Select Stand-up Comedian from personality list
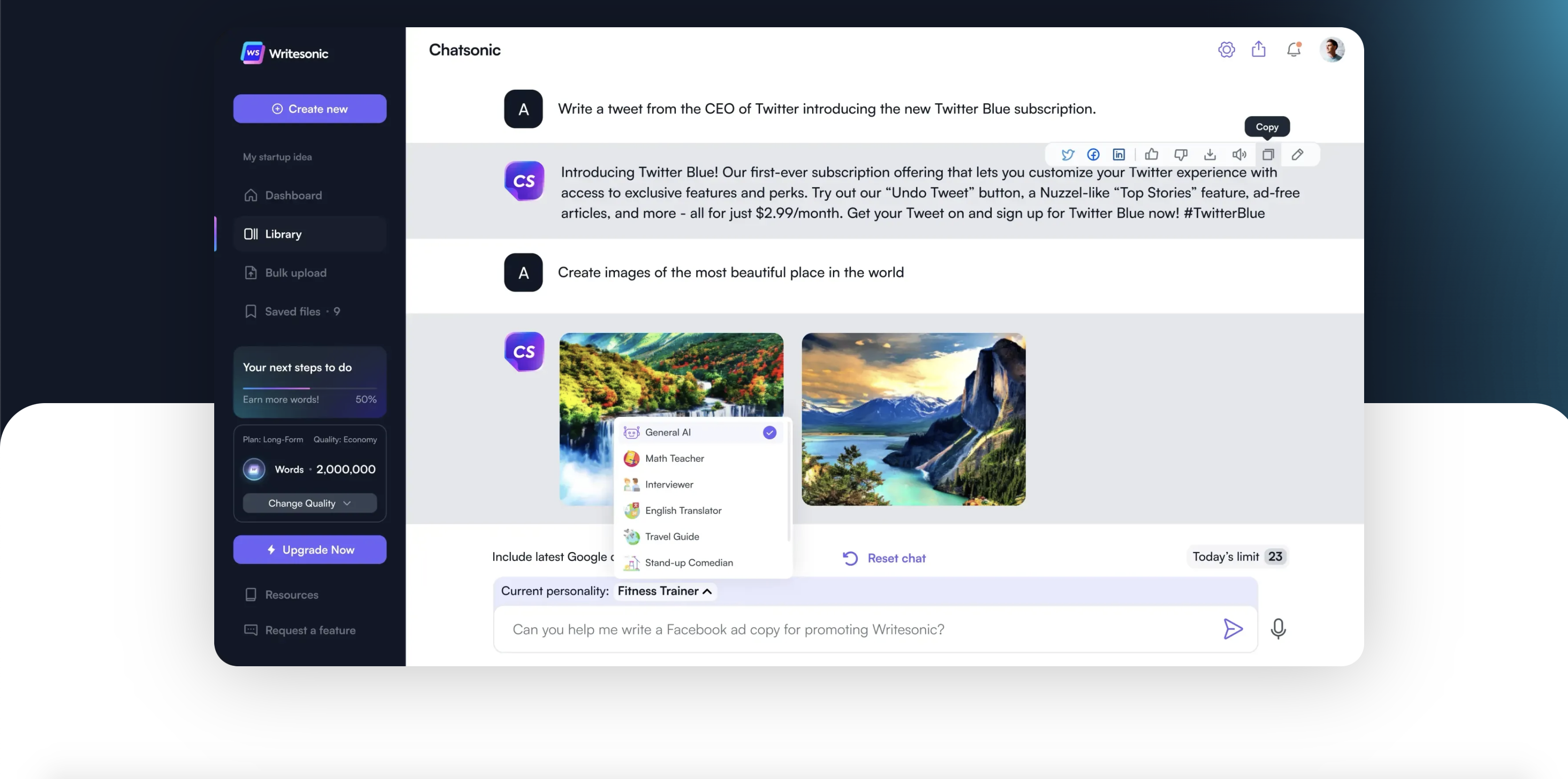The image size is (1568, 779). point(688,562)
